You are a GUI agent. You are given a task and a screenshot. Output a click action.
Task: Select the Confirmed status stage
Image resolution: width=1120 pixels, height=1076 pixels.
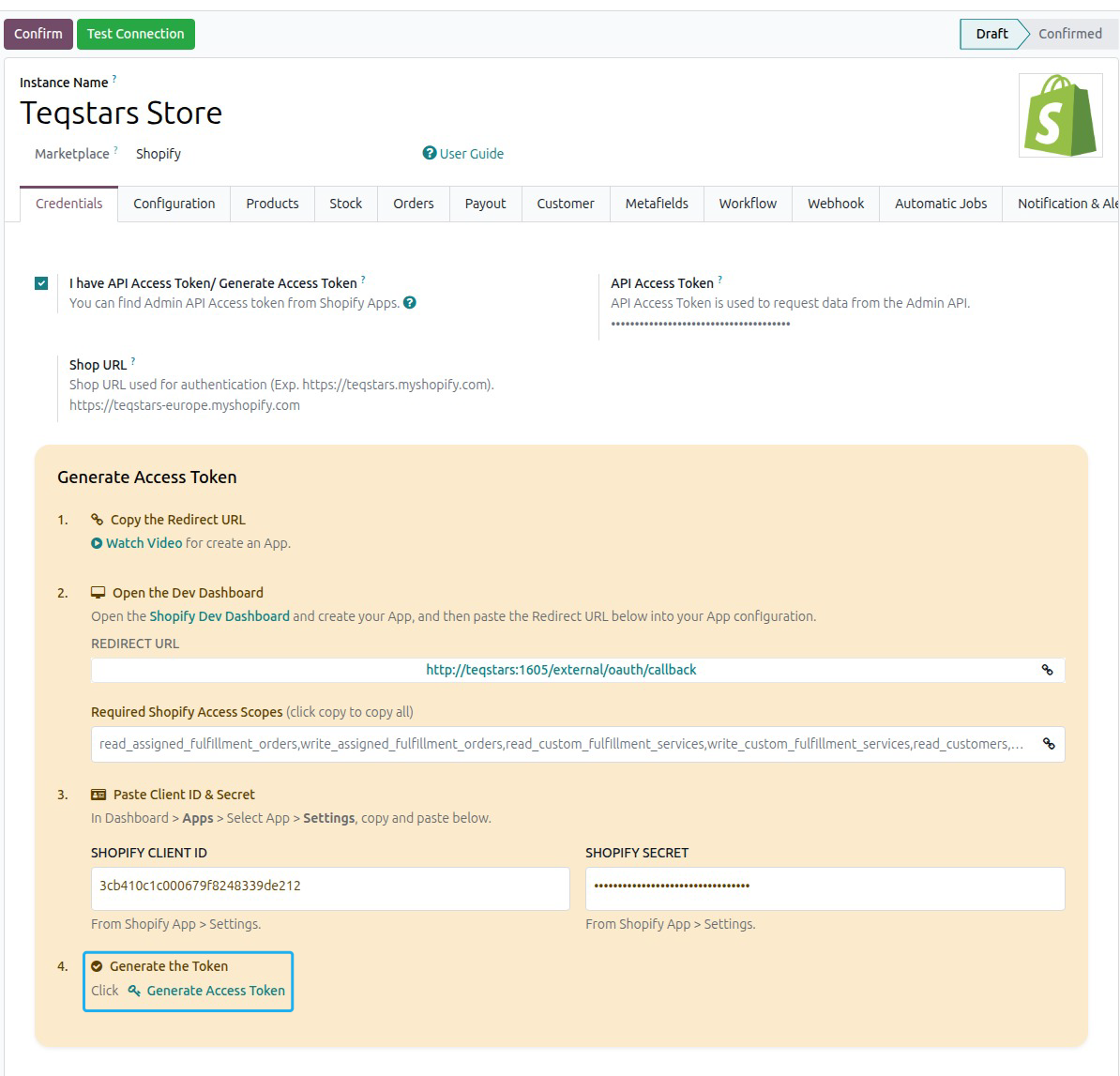click(x=1070, y=34)
